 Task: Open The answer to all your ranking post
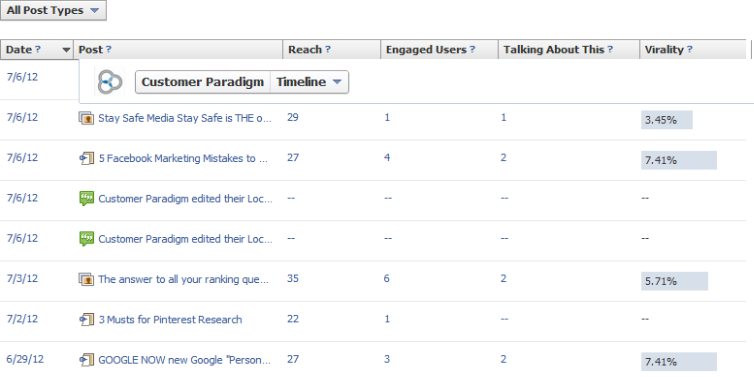click(184, 279)
